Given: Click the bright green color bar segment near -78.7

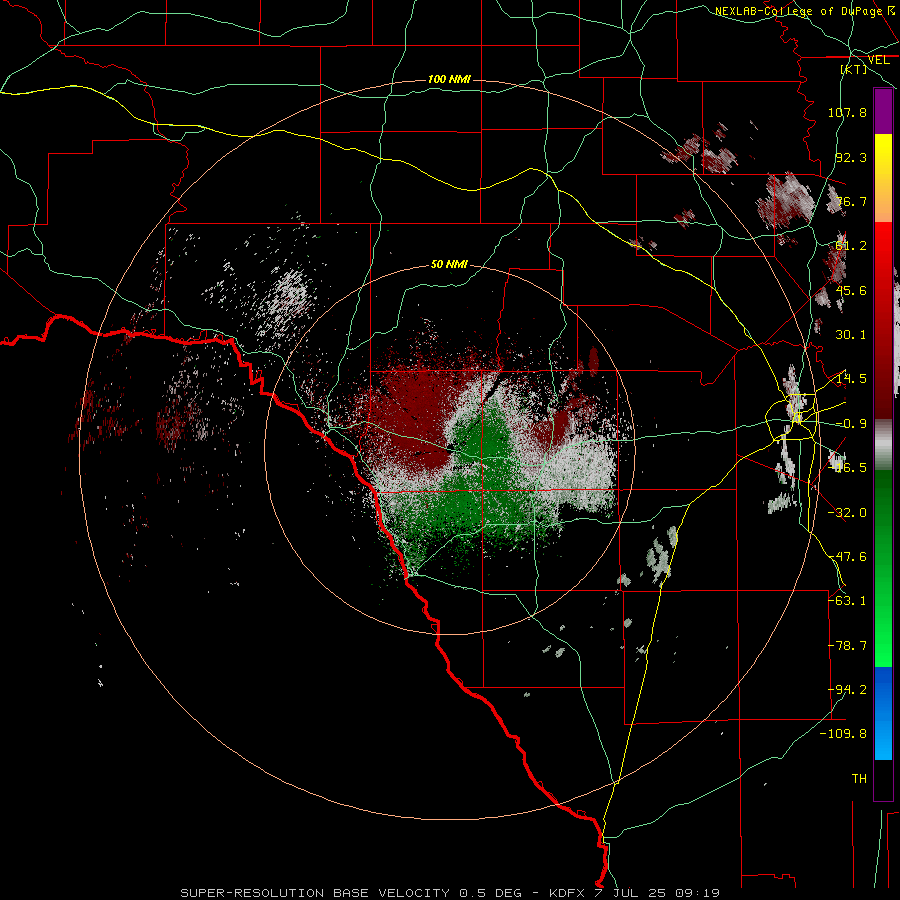Looking at the screenshot, I should pos(883,646).
